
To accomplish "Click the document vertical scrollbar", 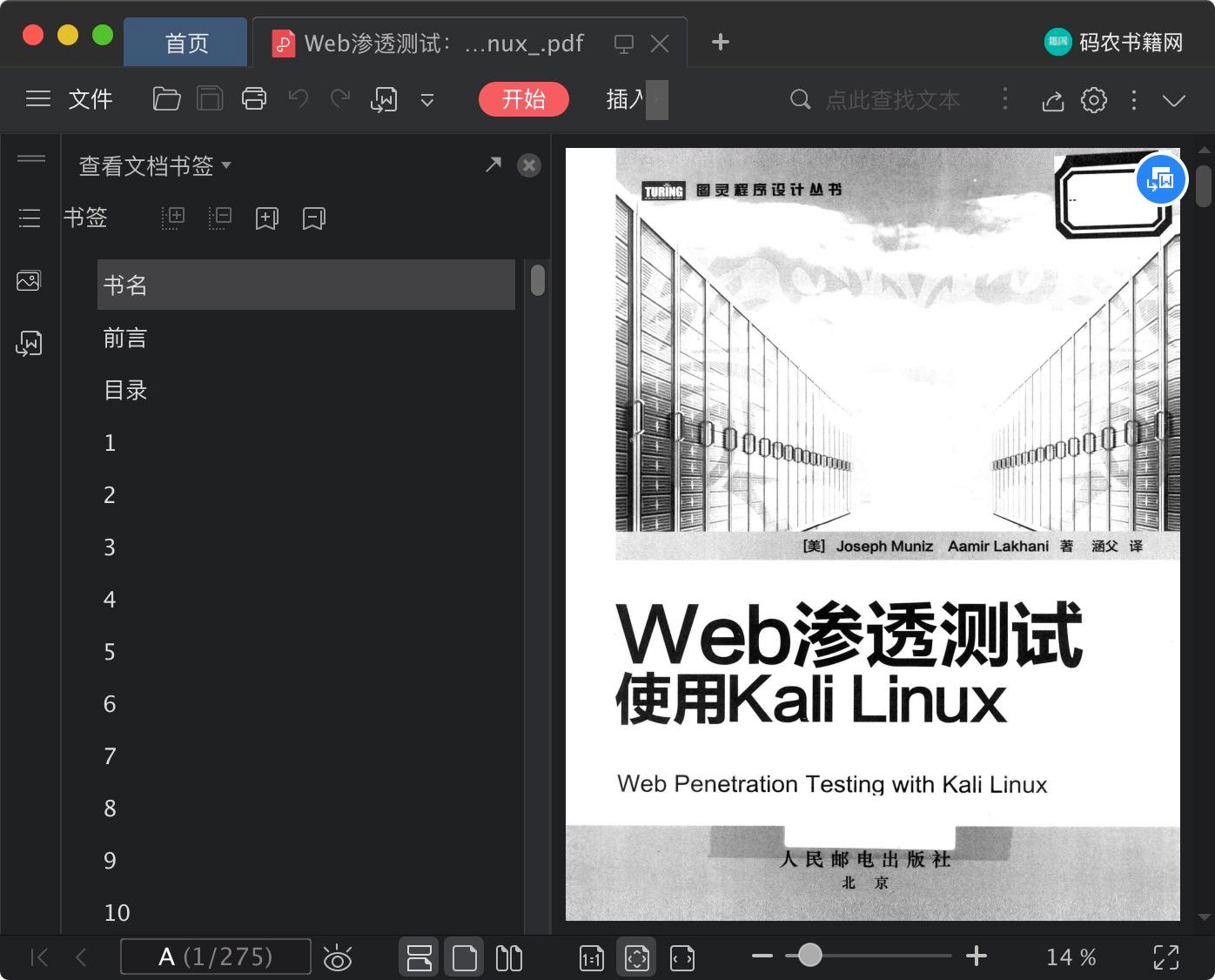I will (1204, 186).
